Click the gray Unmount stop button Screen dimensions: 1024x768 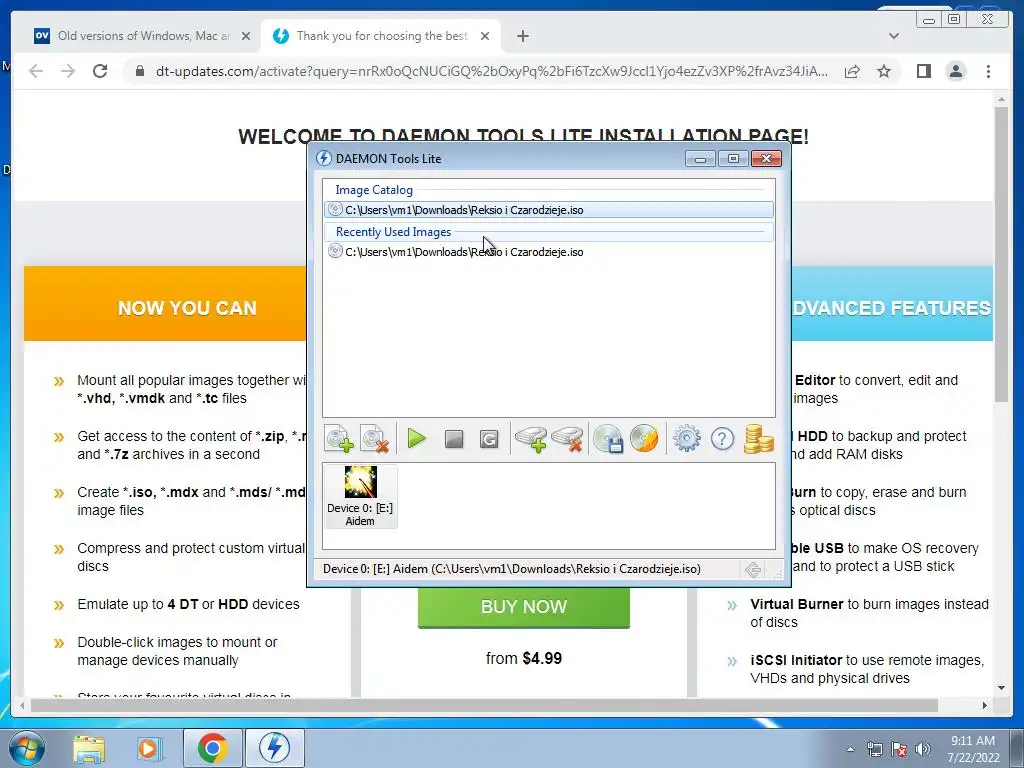453,439
